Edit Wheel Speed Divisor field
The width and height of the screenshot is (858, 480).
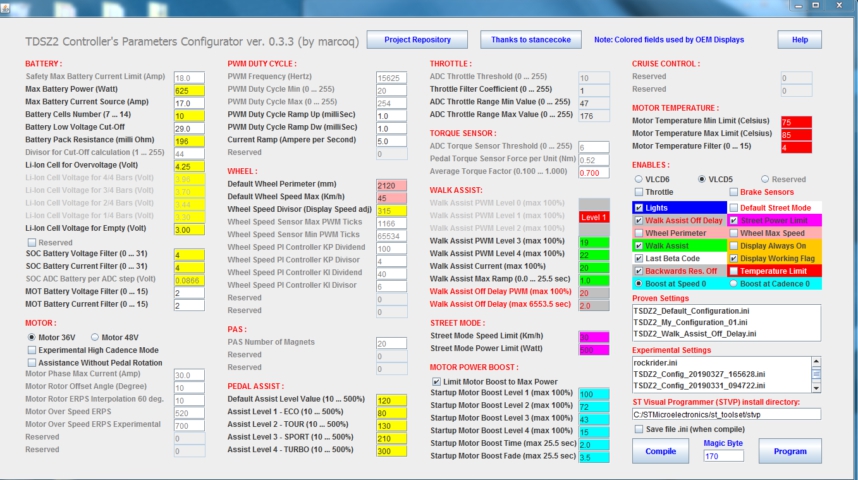pyautogui.click(x=391, y=210)
